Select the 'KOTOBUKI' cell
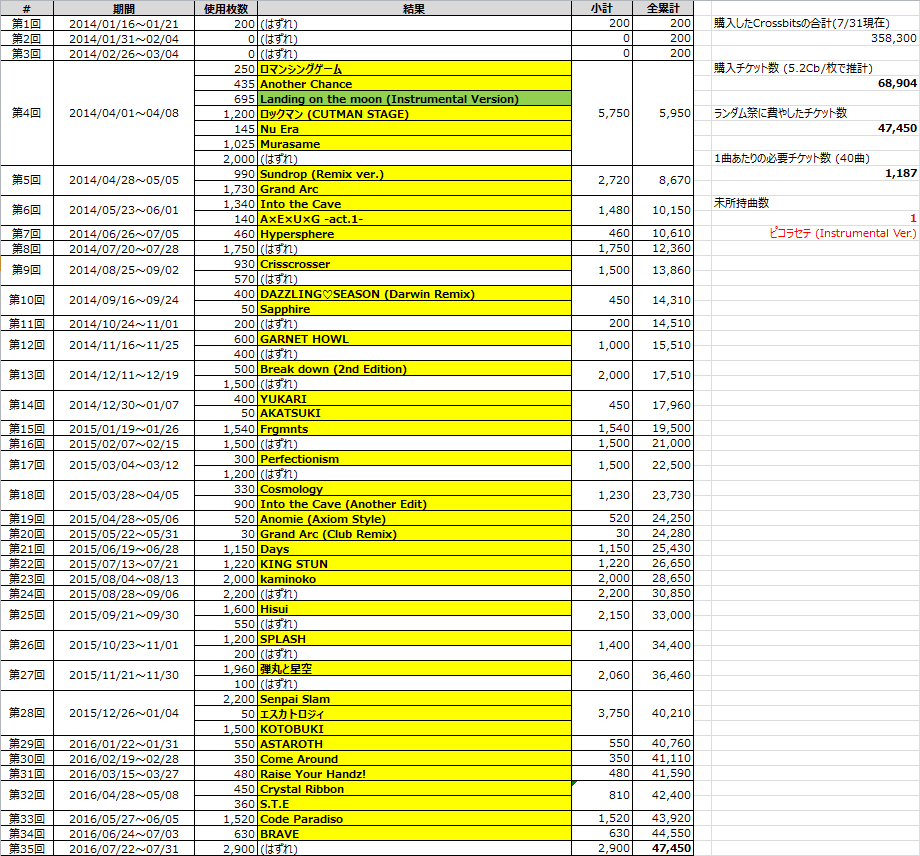The image size is (920, 856). [x=414, y=729]
